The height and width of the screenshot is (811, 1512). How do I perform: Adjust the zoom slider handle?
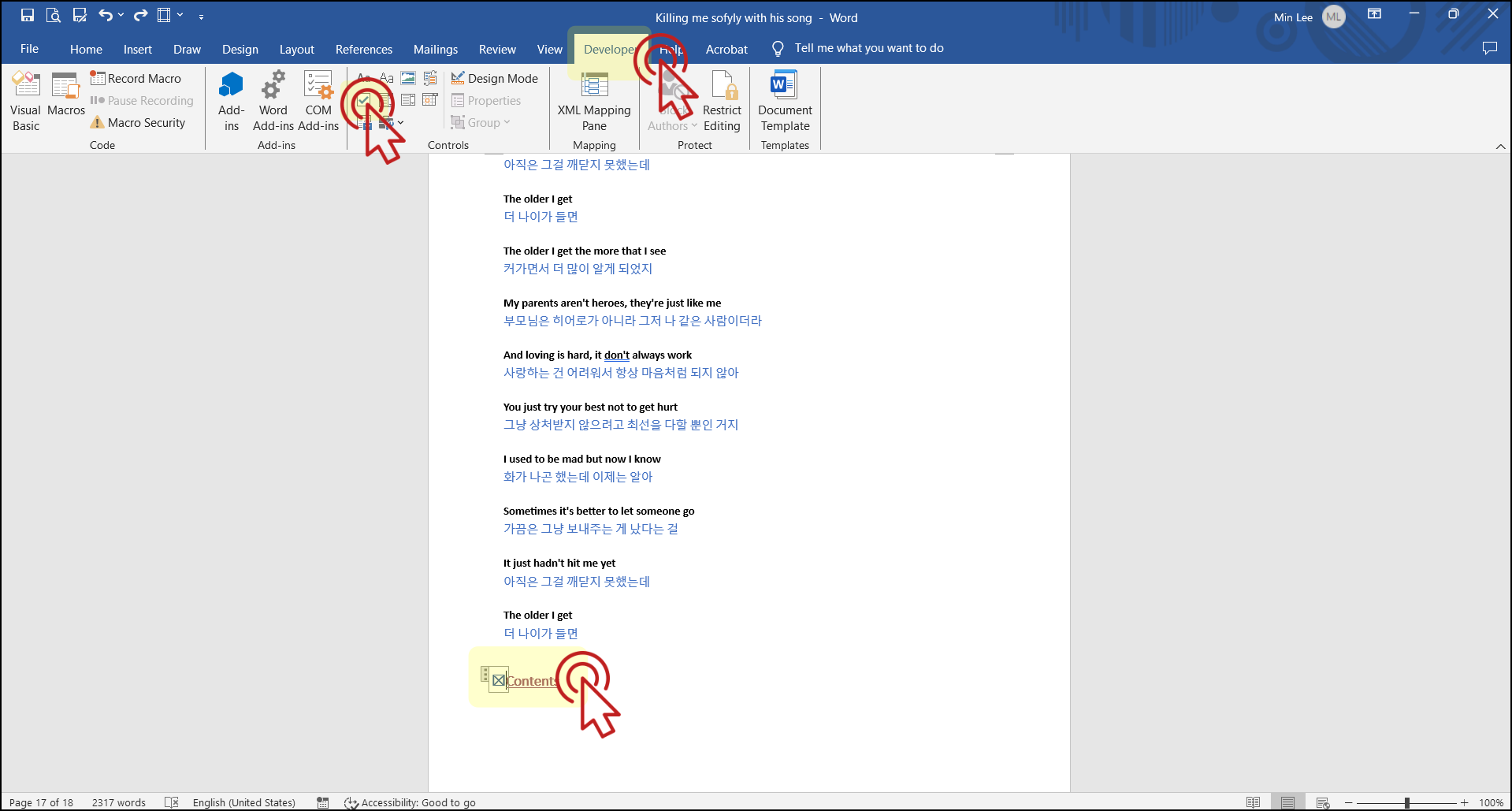pyautogui.click(x=1406, y=802)
